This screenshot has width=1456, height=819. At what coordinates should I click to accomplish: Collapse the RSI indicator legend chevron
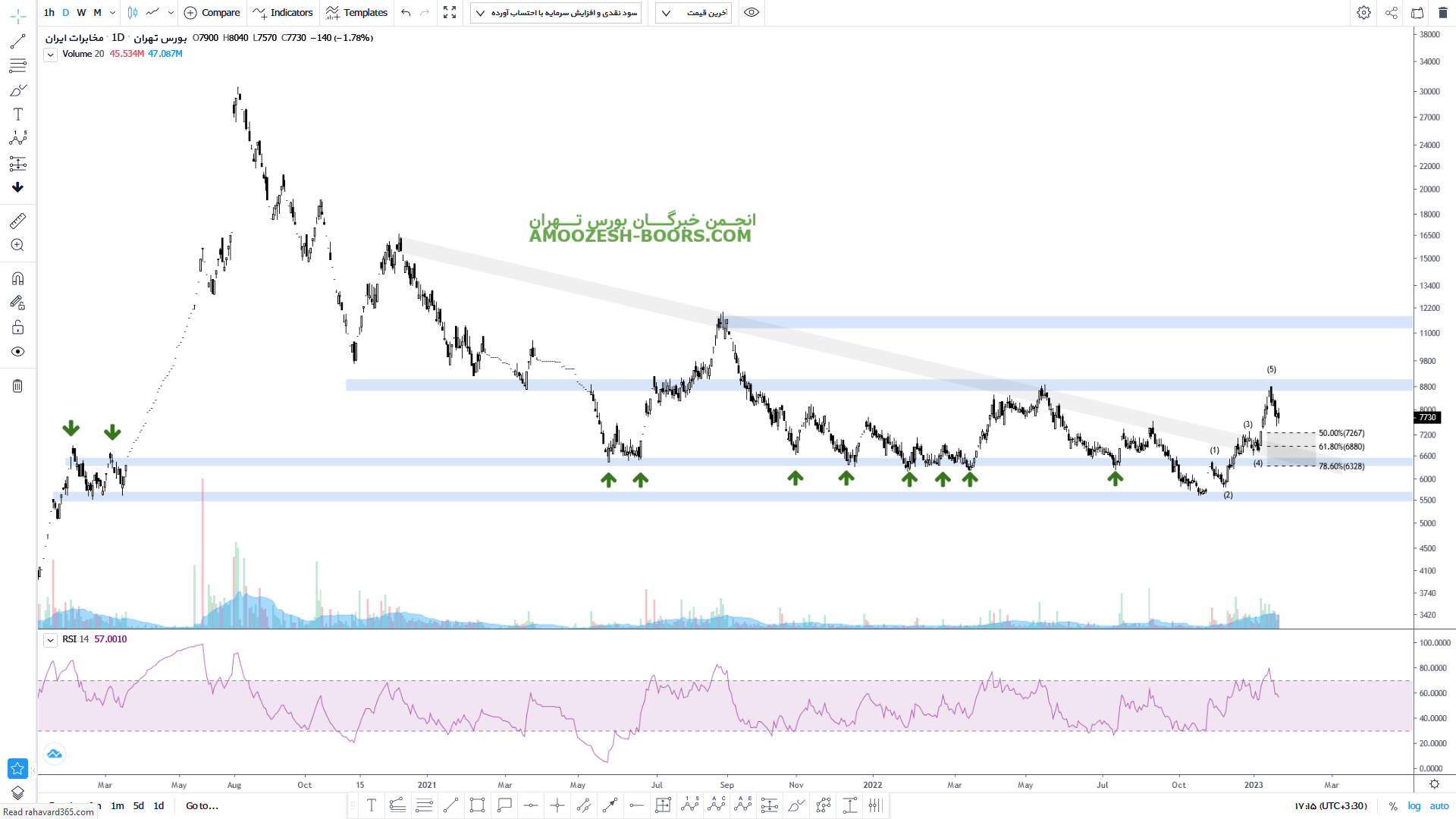[x=50, y=640]
